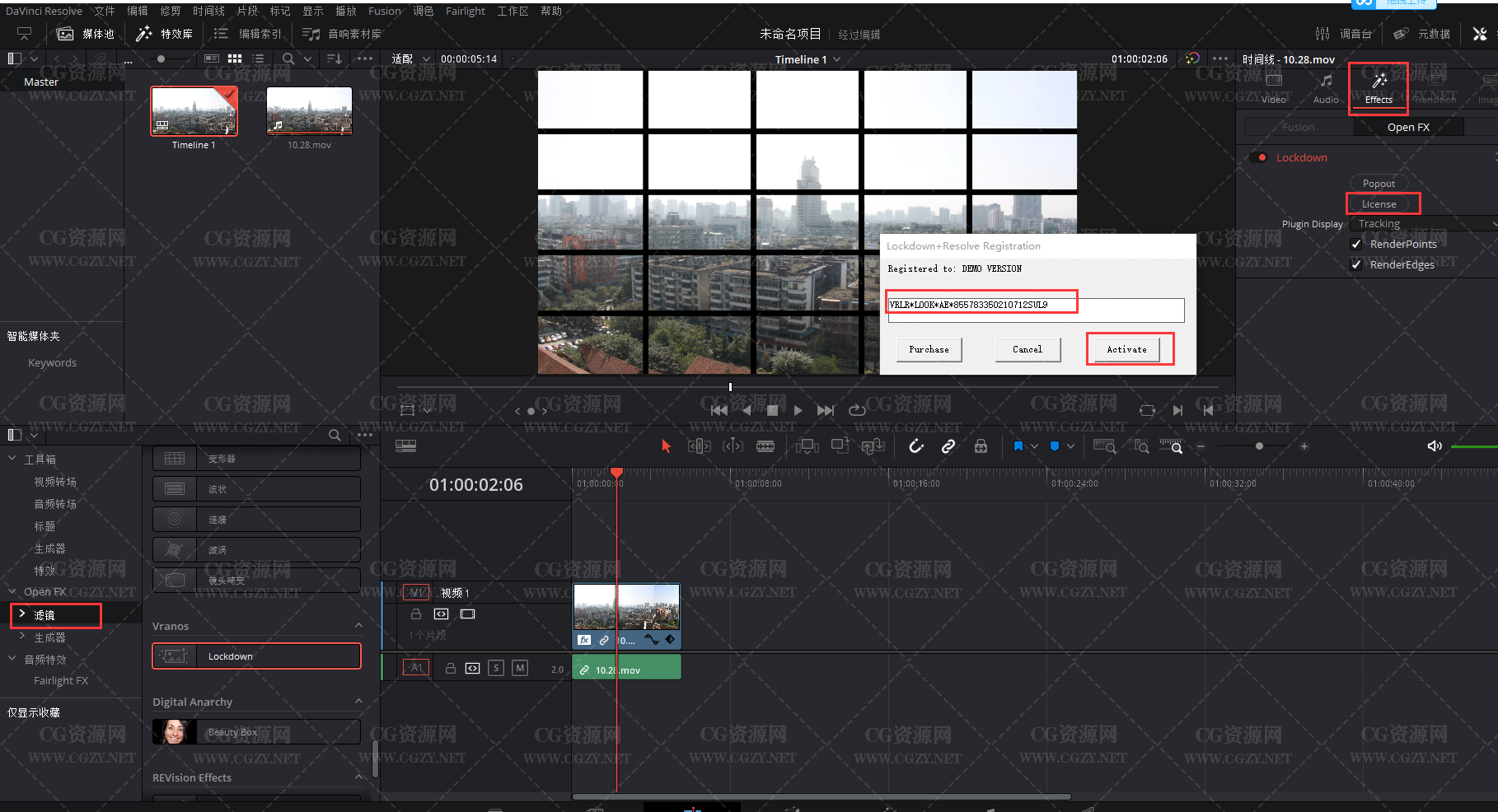Viewport: 1498px width, 812px height.
Task: Collapse the Digital Anarchy effects group
Action: click(x=358, y=702)
